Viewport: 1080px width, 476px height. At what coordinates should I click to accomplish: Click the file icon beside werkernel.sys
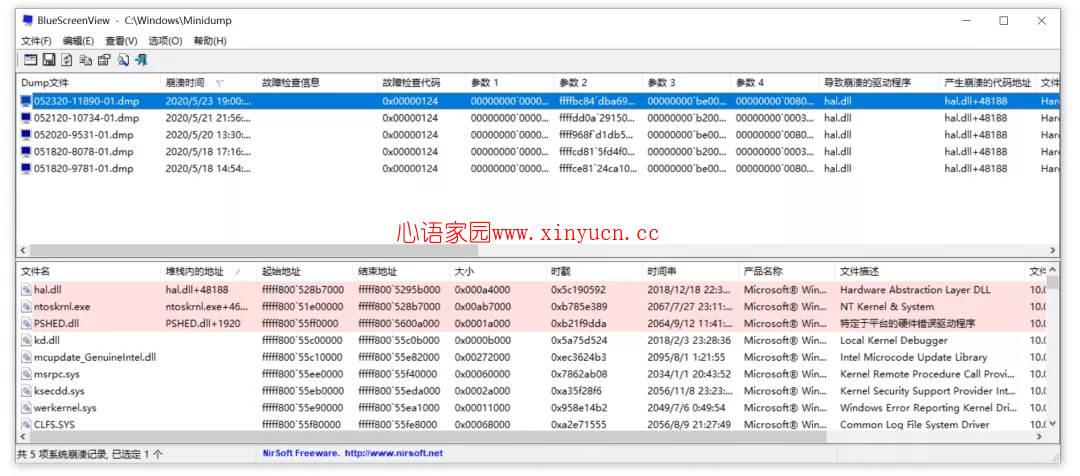pos(26,408)
